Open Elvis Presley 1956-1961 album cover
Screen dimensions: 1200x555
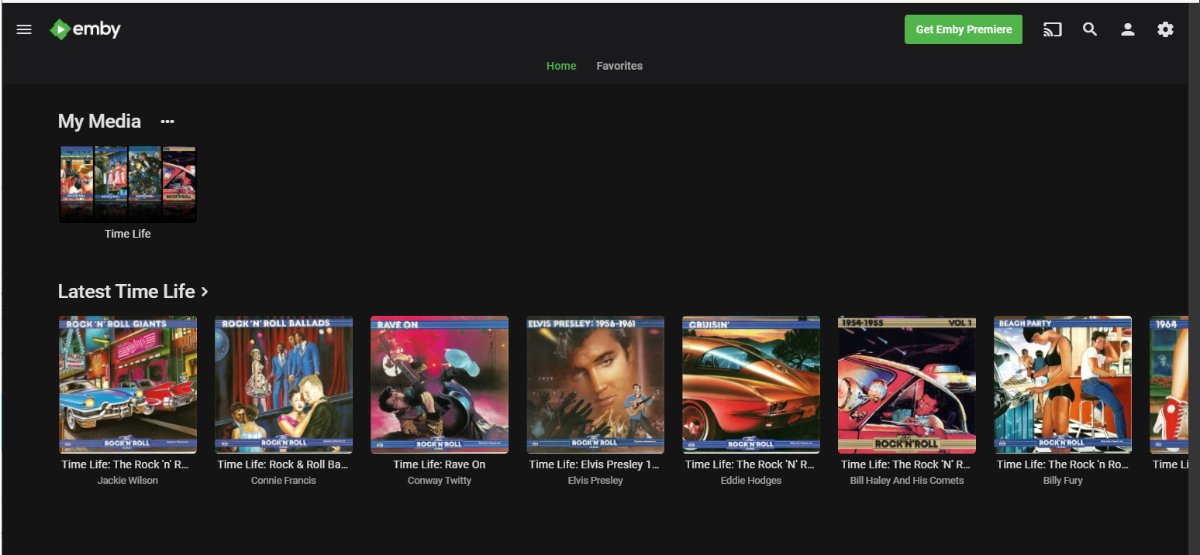(x=596, y=385)
